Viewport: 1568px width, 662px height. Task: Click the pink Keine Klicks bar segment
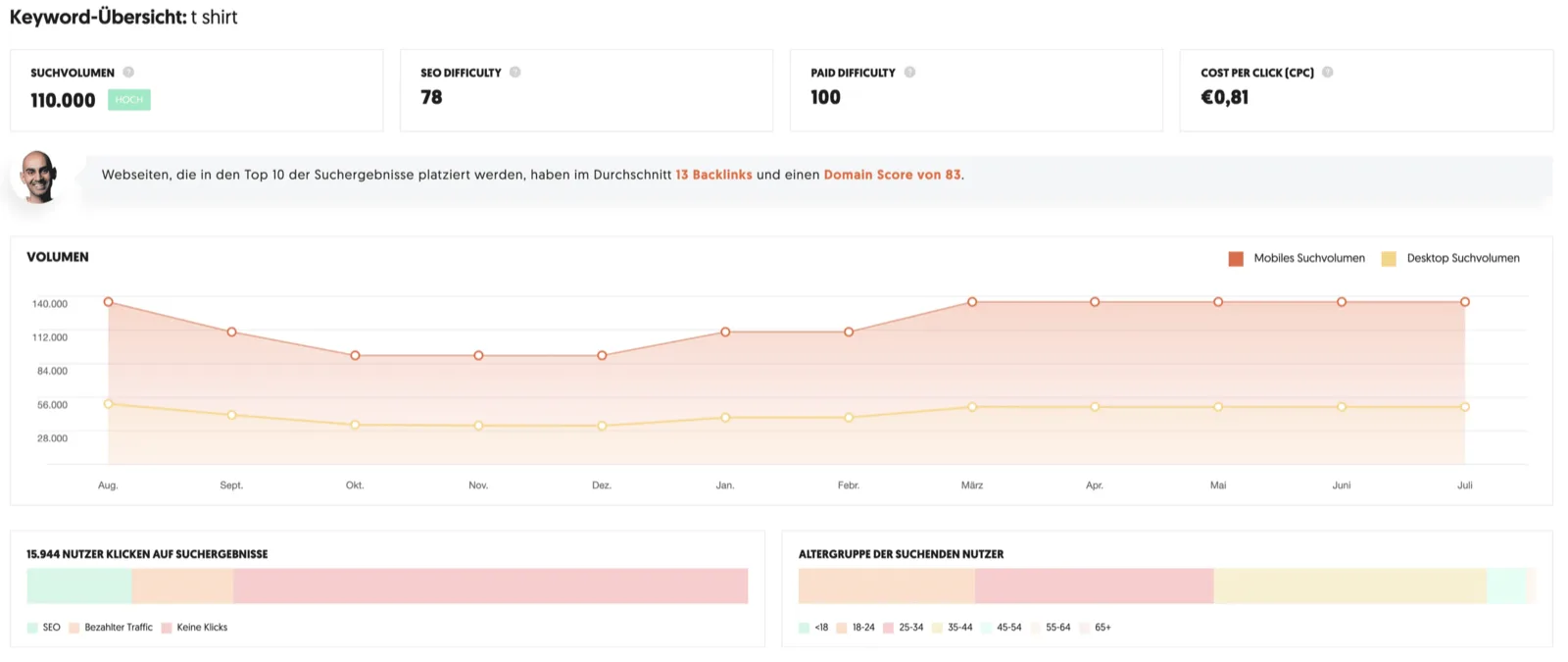491,586
